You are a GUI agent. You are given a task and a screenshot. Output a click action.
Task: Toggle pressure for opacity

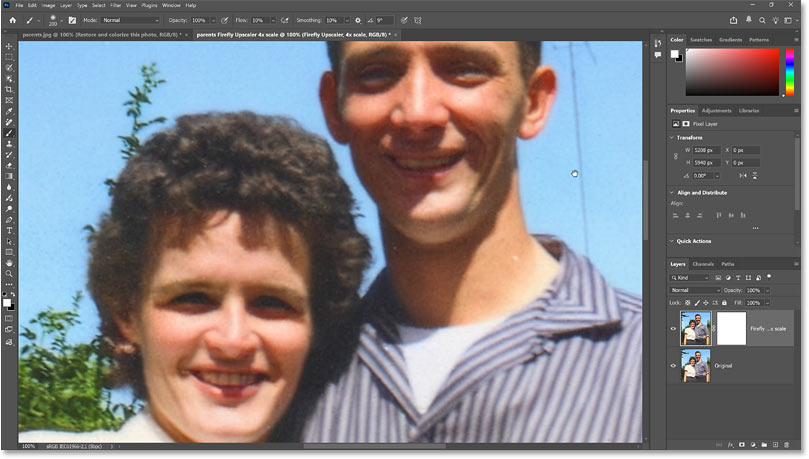tap(224, 21)
